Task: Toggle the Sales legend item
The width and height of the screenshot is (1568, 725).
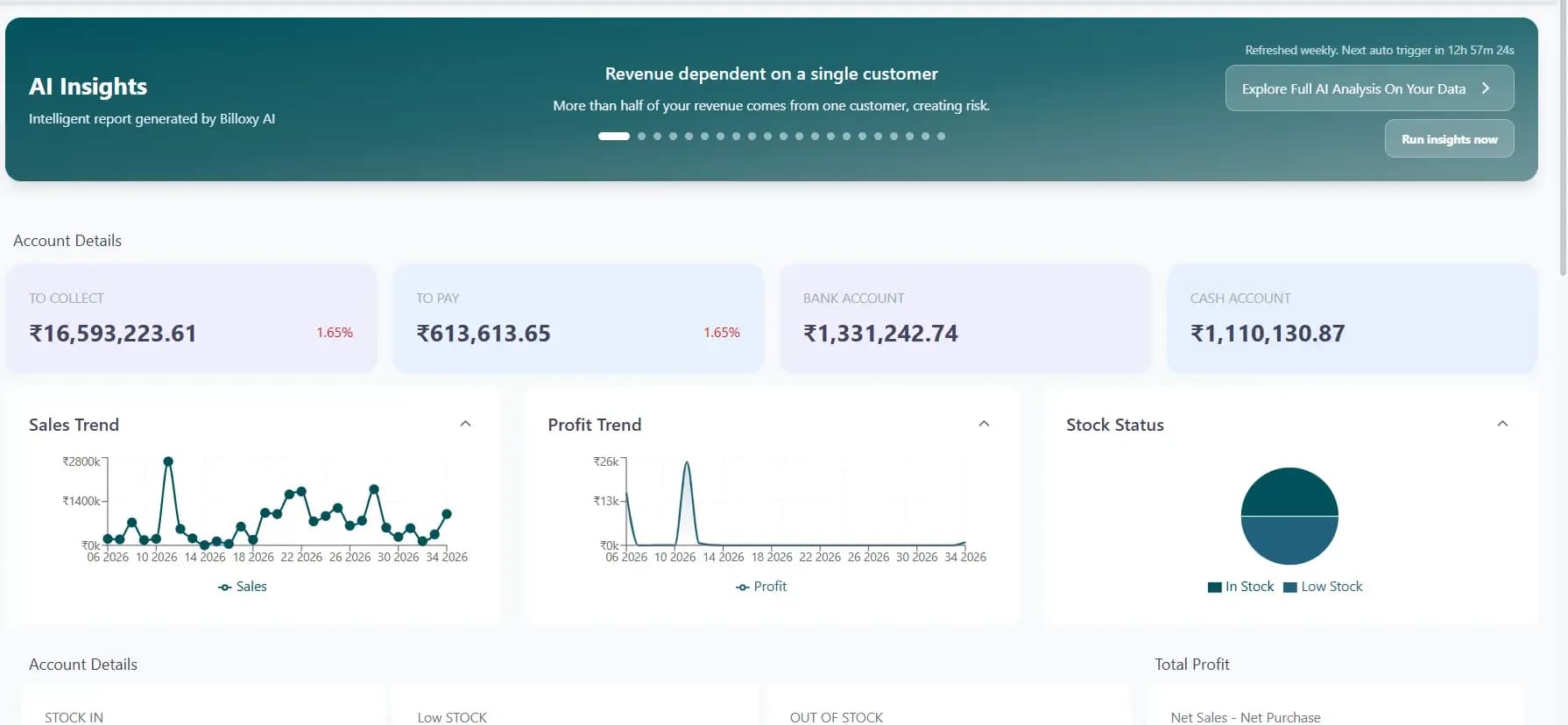Action: (x=243, y=587)
